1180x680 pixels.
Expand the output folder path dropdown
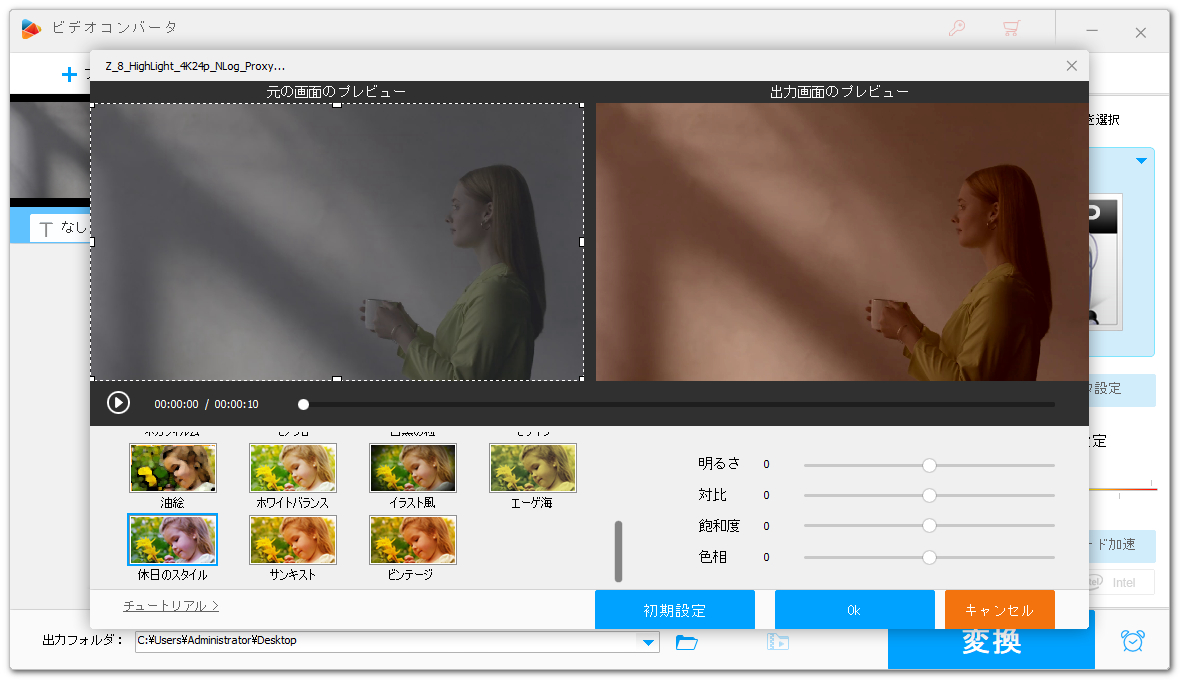pyautogui.click(x=648, y=641)
